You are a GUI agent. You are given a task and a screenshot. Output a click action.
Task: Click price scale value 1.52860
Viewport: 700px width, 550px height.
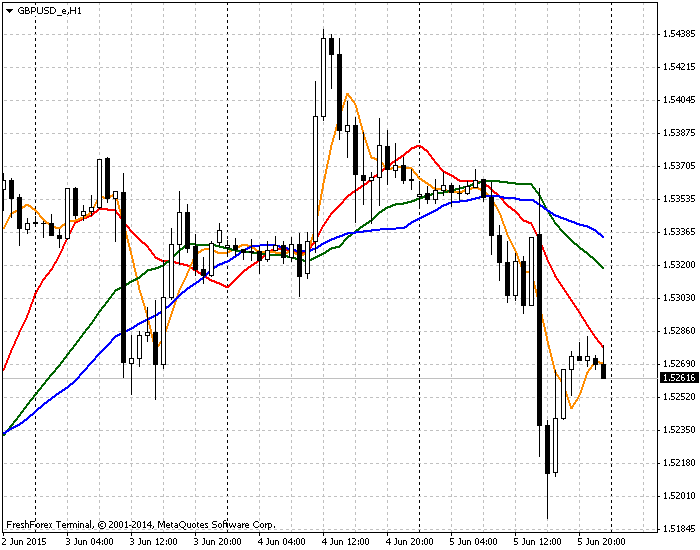679,331
